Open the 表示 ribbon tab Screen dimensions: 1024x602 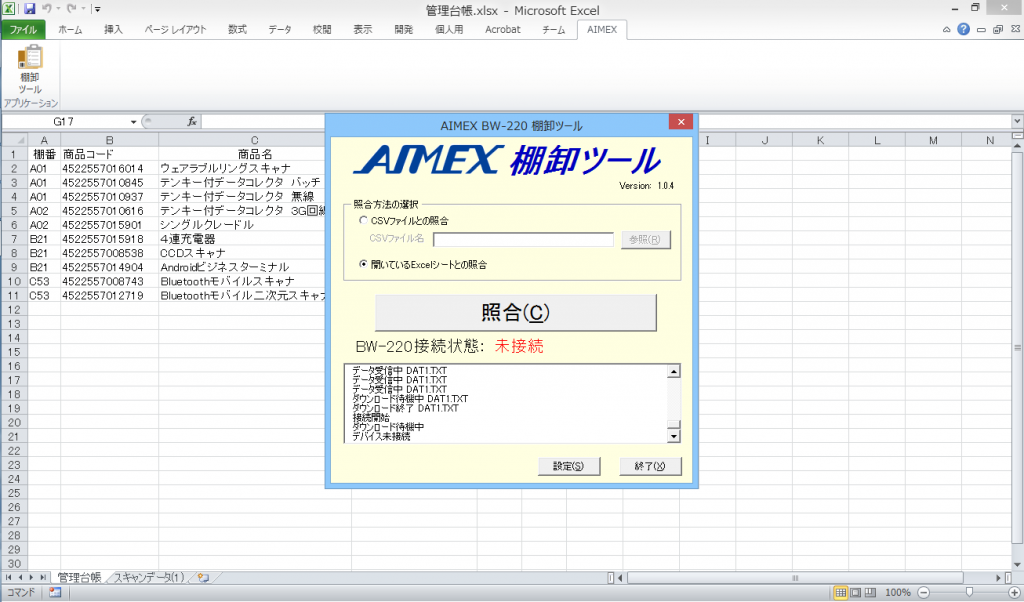point(362,29)
